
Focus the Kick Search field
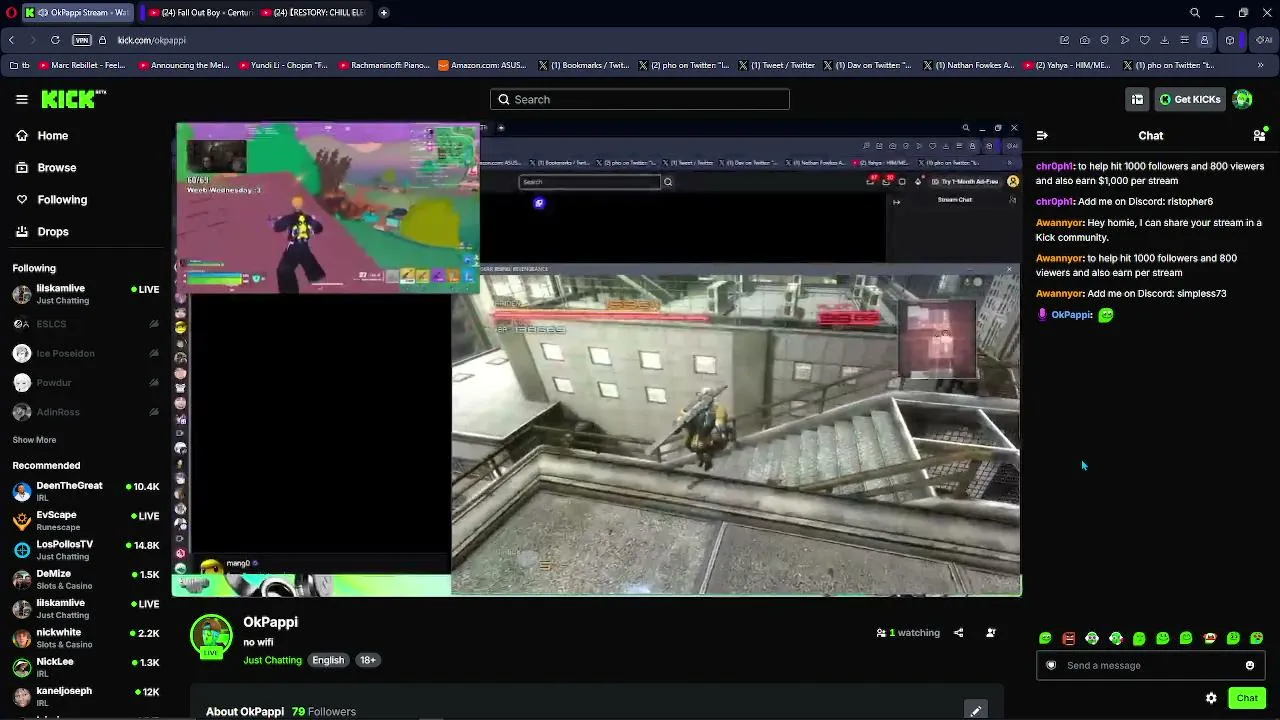click(x=640, y=99)
